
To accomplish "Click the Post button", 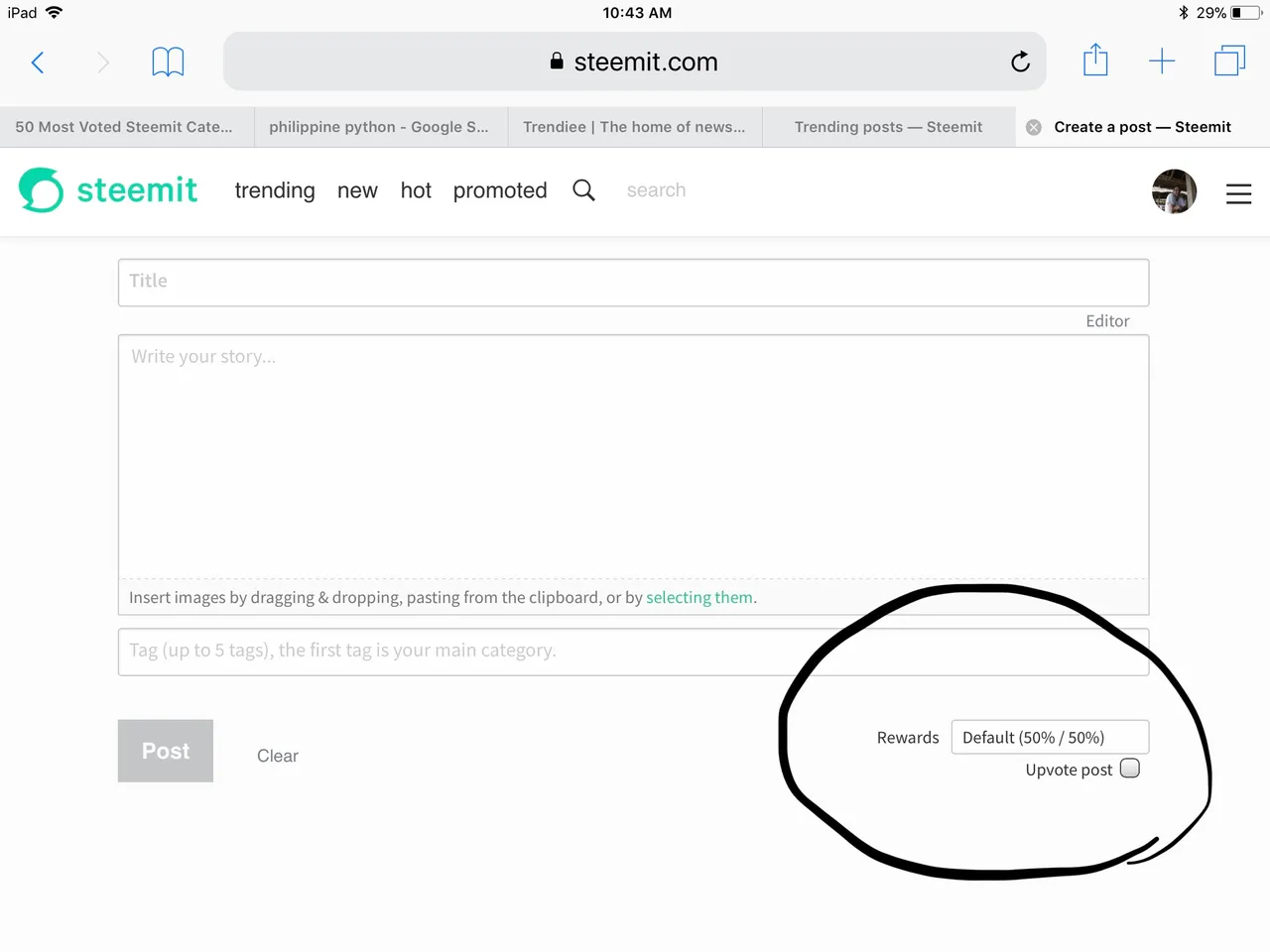I will point(166,751).
